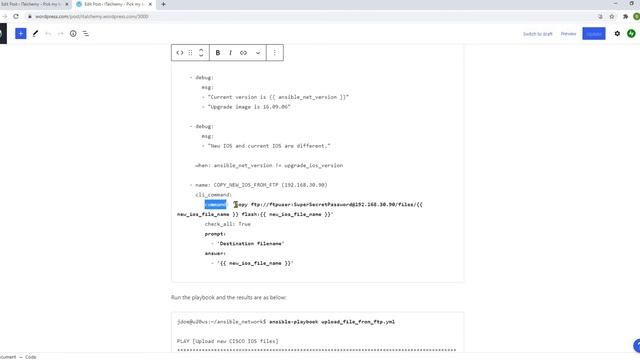Image resolution: width=640 pixels, height=360 pixels.
Task: Switch to the first Edit Post browser tab
Action: click(32, 4)
